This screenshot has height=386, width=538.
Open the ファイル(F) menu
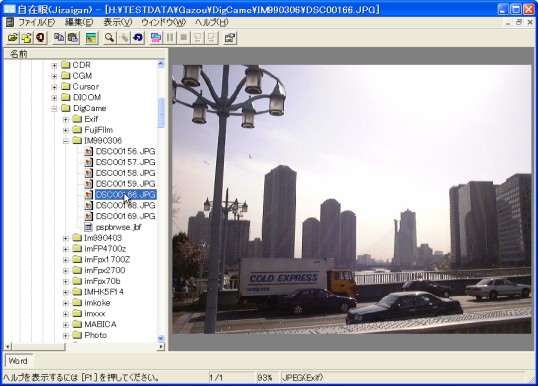click(x=36, y=23)
